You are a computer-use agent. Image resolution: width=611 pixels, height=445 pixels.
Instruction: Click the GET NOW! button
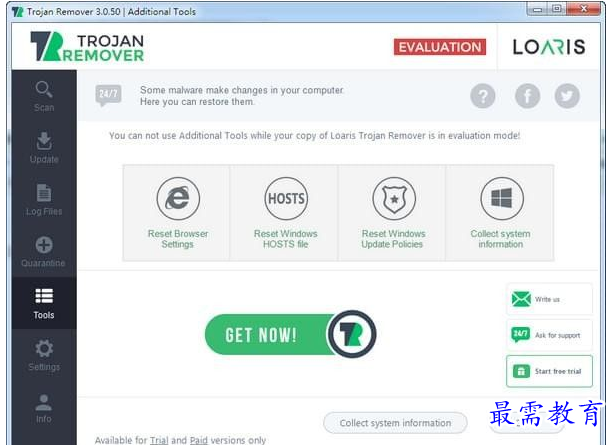(290, 334)
